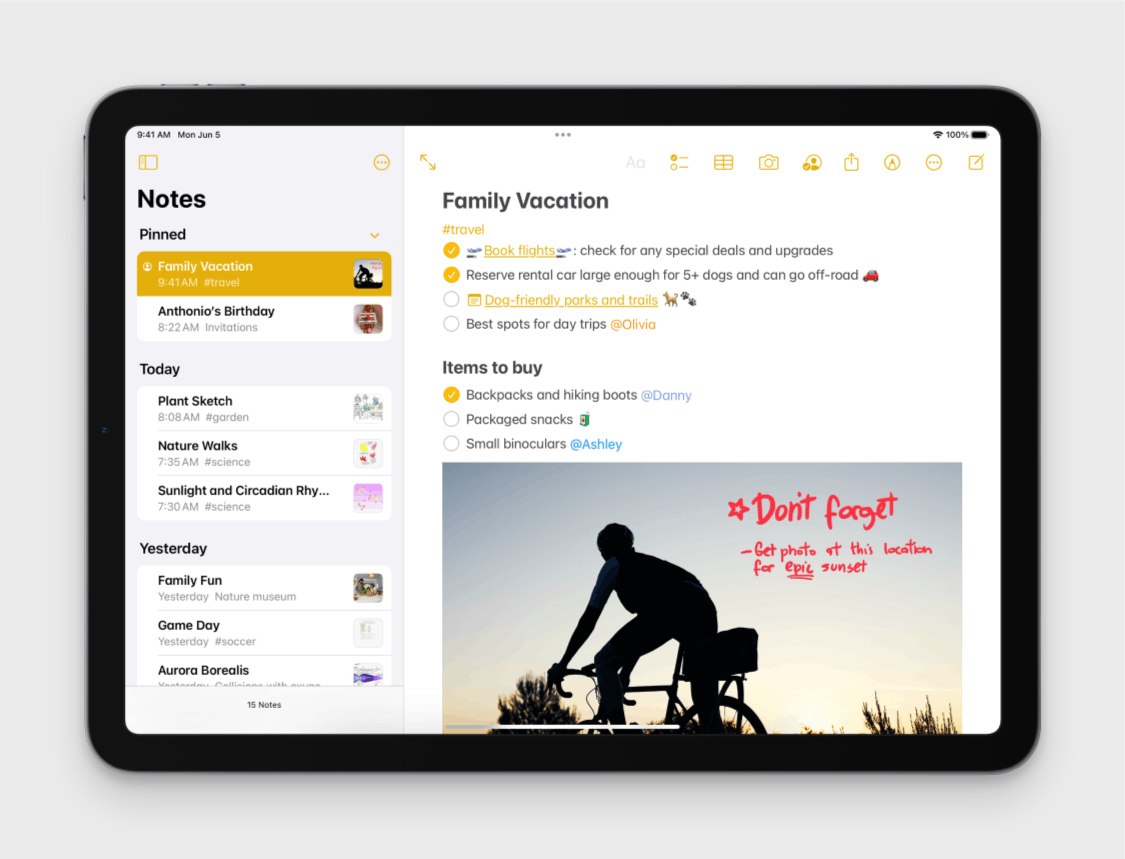The width and height of the screenshot is (1125, 859).
Task: Open the Family Fun note
Action: [x=264, y=588]
